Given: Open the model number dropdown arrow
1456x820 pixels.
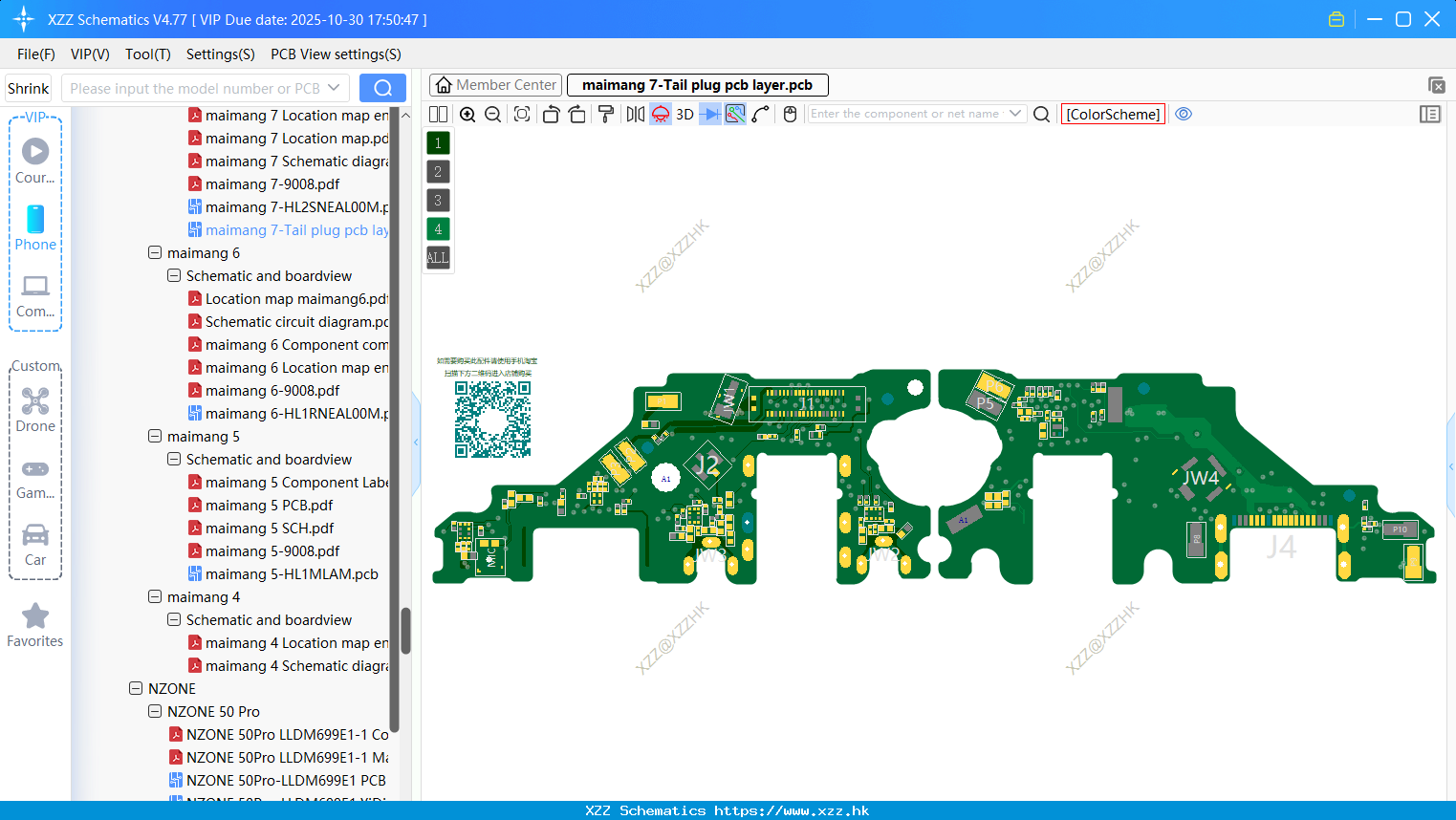Looking at the screenshot, I should [334, 88].
